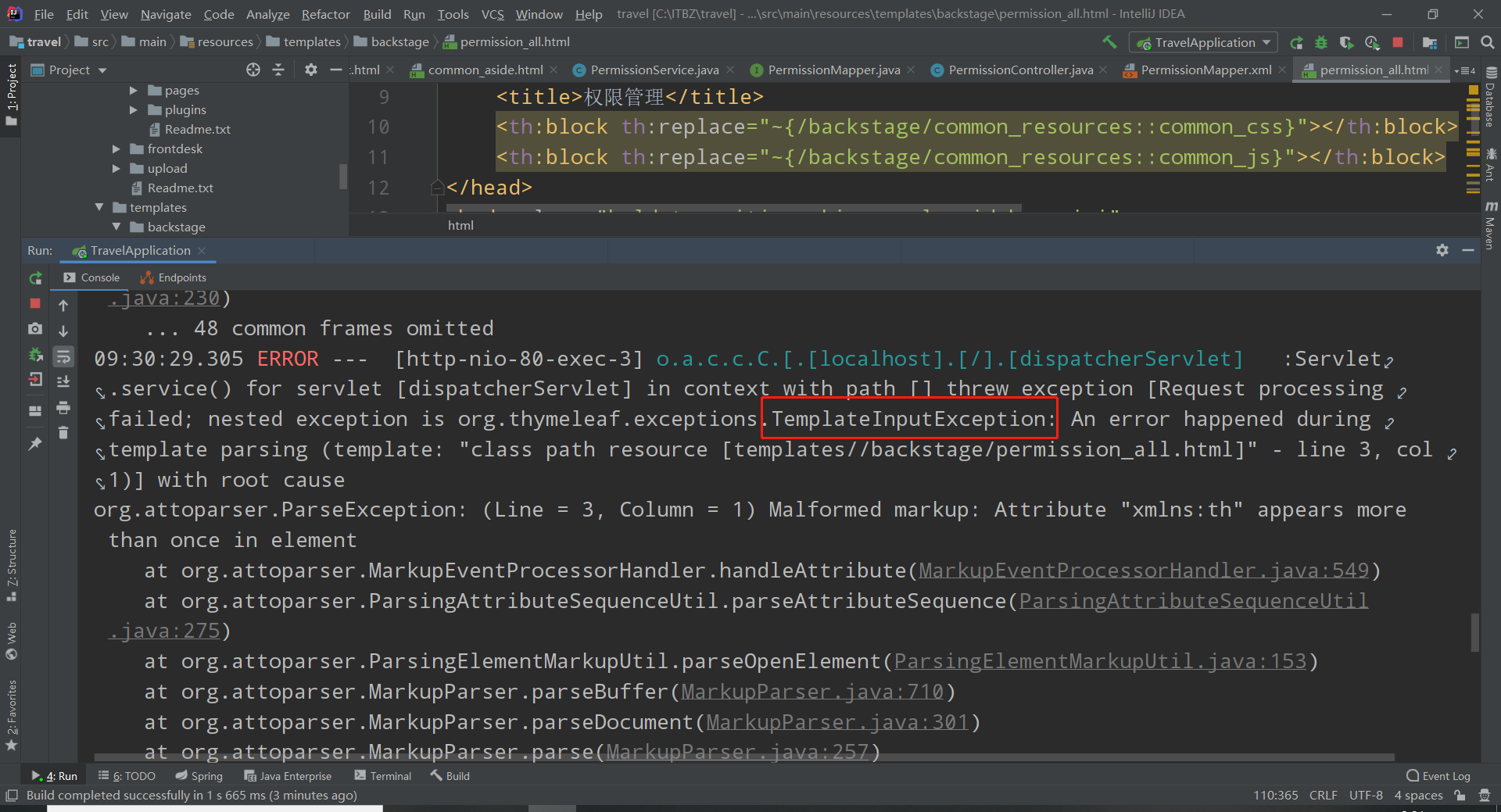This screenshot has width=1501, height=812.
Task: Open MarkupEventProcessorHandler.java:549 link
Action: tap(1144, 571)
